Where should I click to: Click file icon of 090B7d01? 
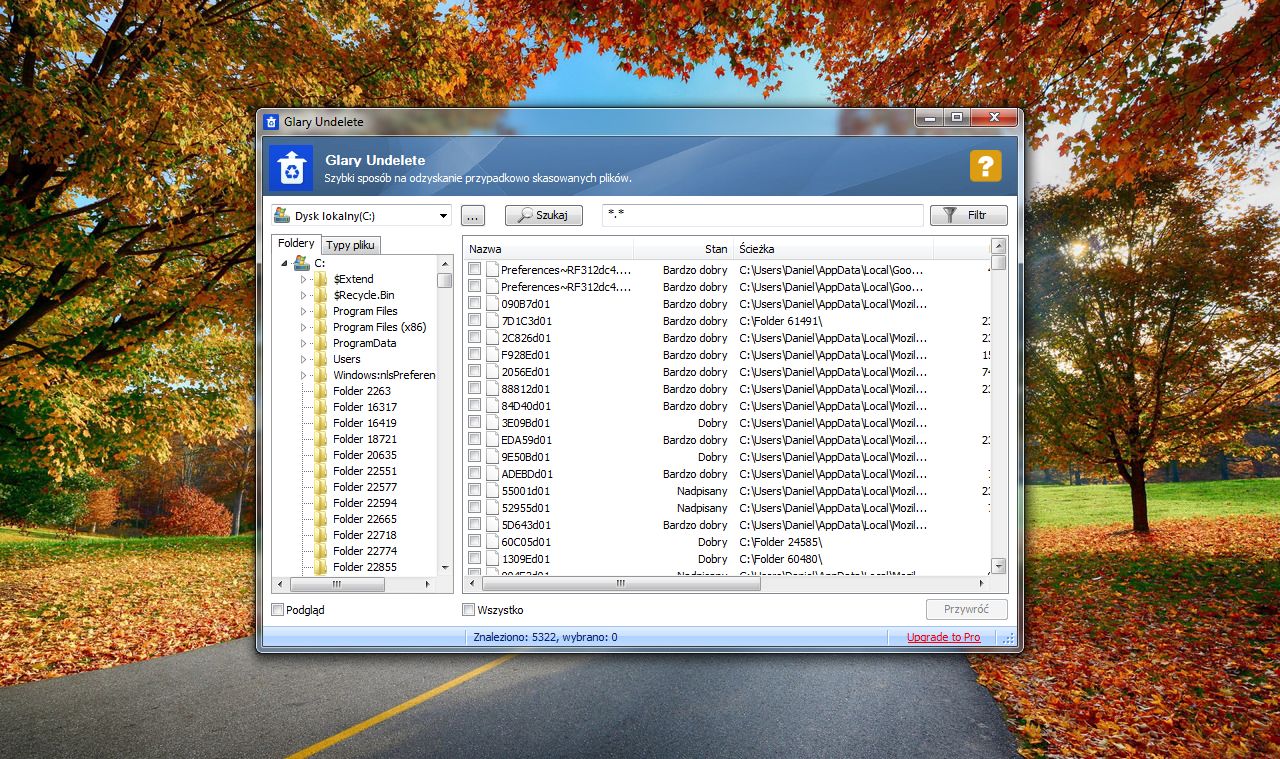click(x=491, y=304)
